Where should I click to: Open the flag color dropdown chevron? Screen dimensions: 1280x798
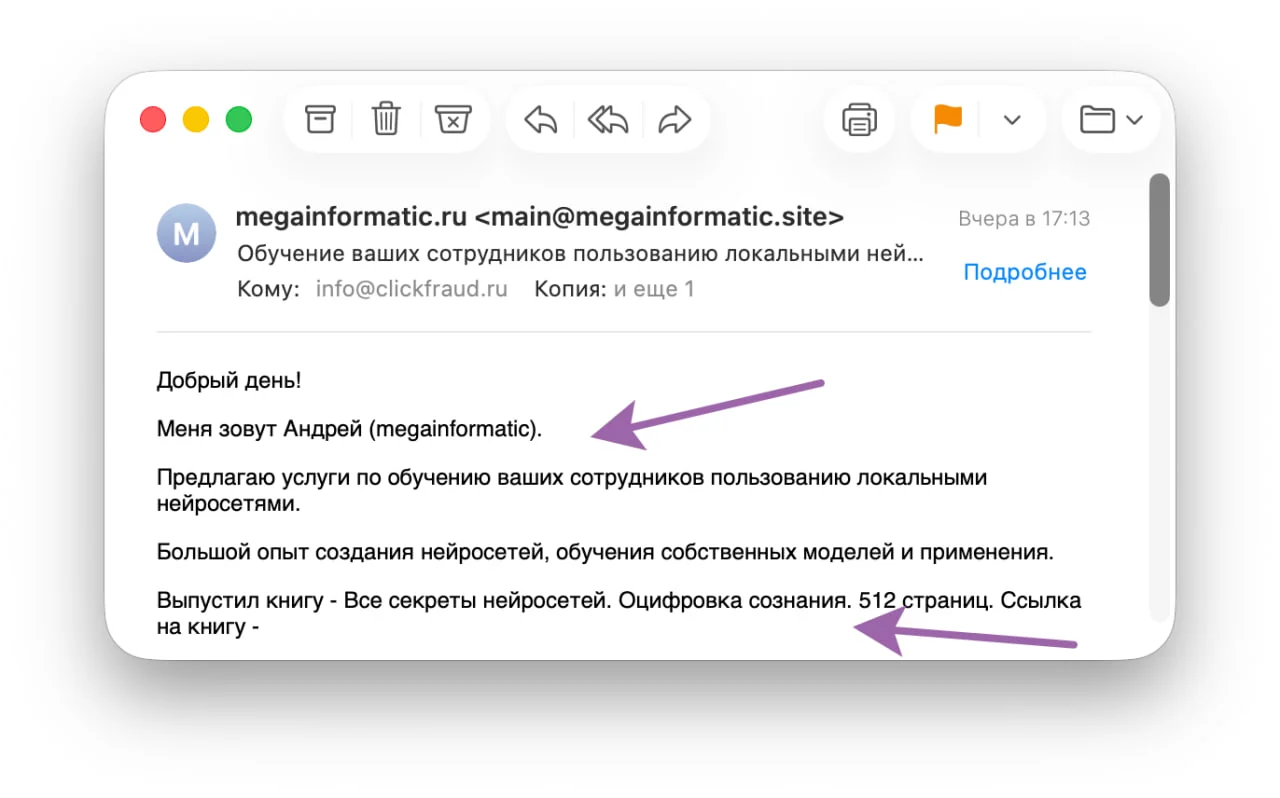[1012, 120]
